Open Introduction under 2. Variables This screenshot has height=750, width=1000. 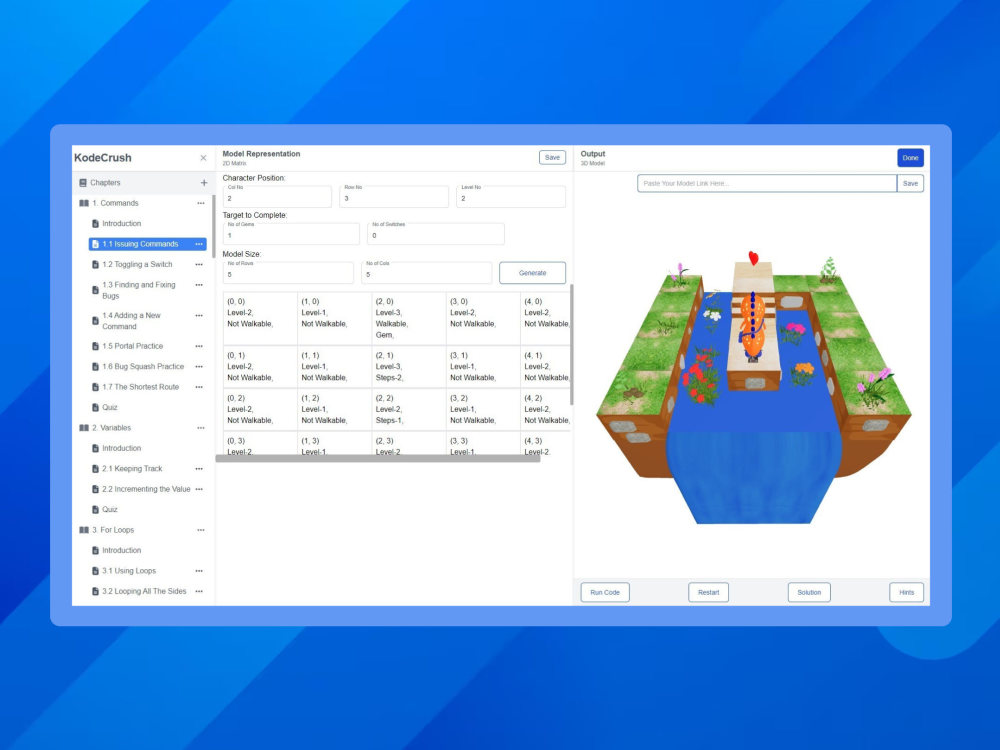coord(122,448)
